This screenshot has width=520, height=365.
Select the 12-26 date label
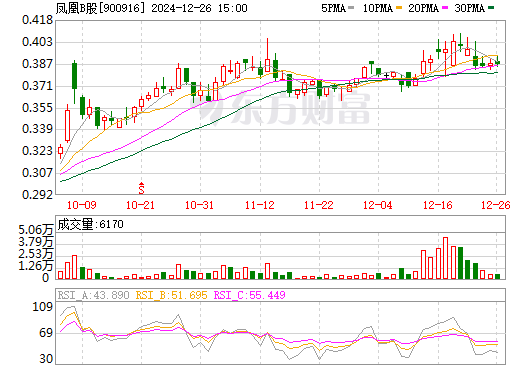496,205
